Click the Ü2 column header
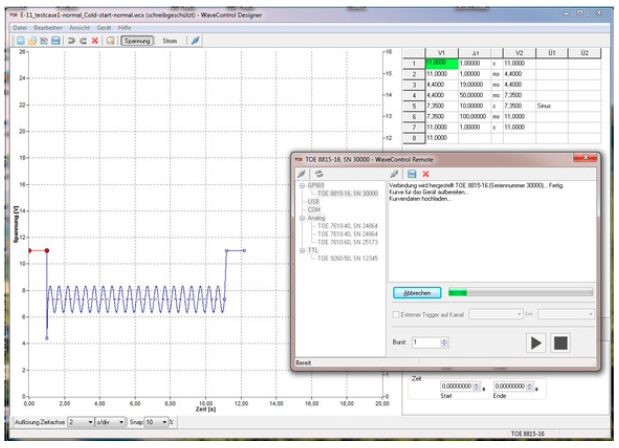Screen dimensions: 619x448 pyautogui.click(x=584, y=53)
